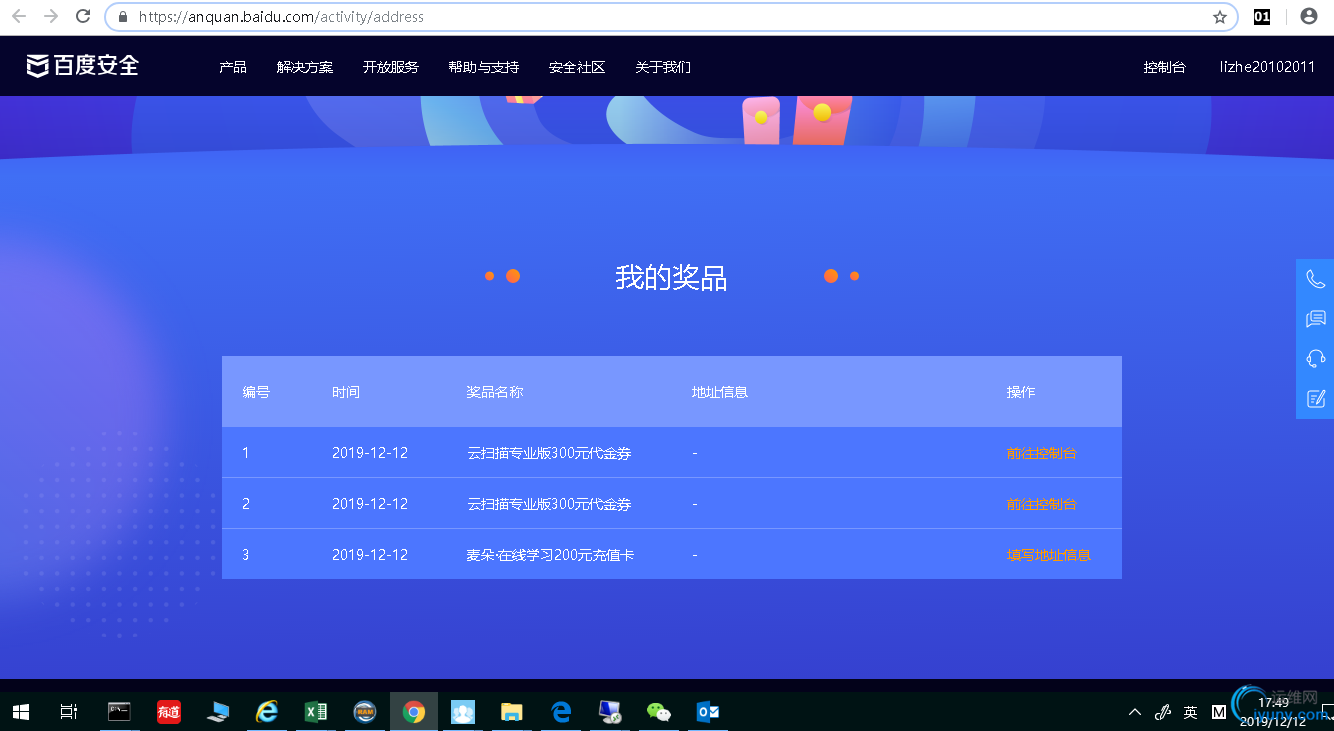Screen dimensions: 1334x731
Task: Open the 开放服务 menu
Action: tap(391, 67)
